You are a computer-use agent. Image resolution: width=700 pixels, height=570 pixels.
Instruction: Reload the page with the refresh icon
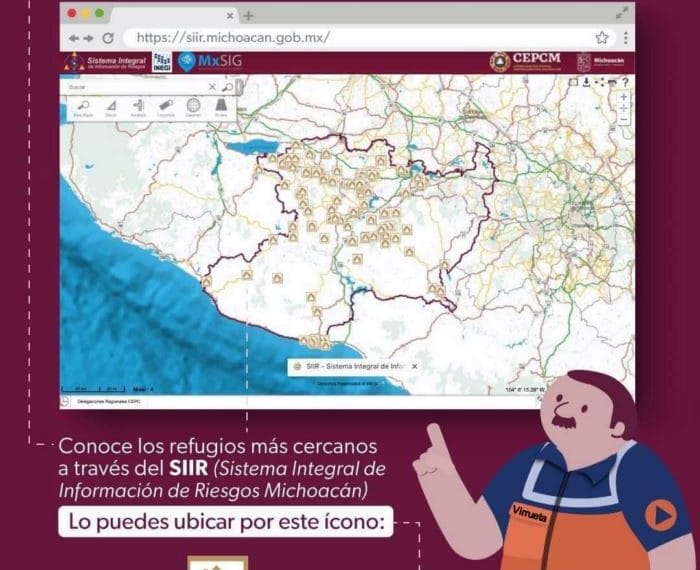point(108,38)
